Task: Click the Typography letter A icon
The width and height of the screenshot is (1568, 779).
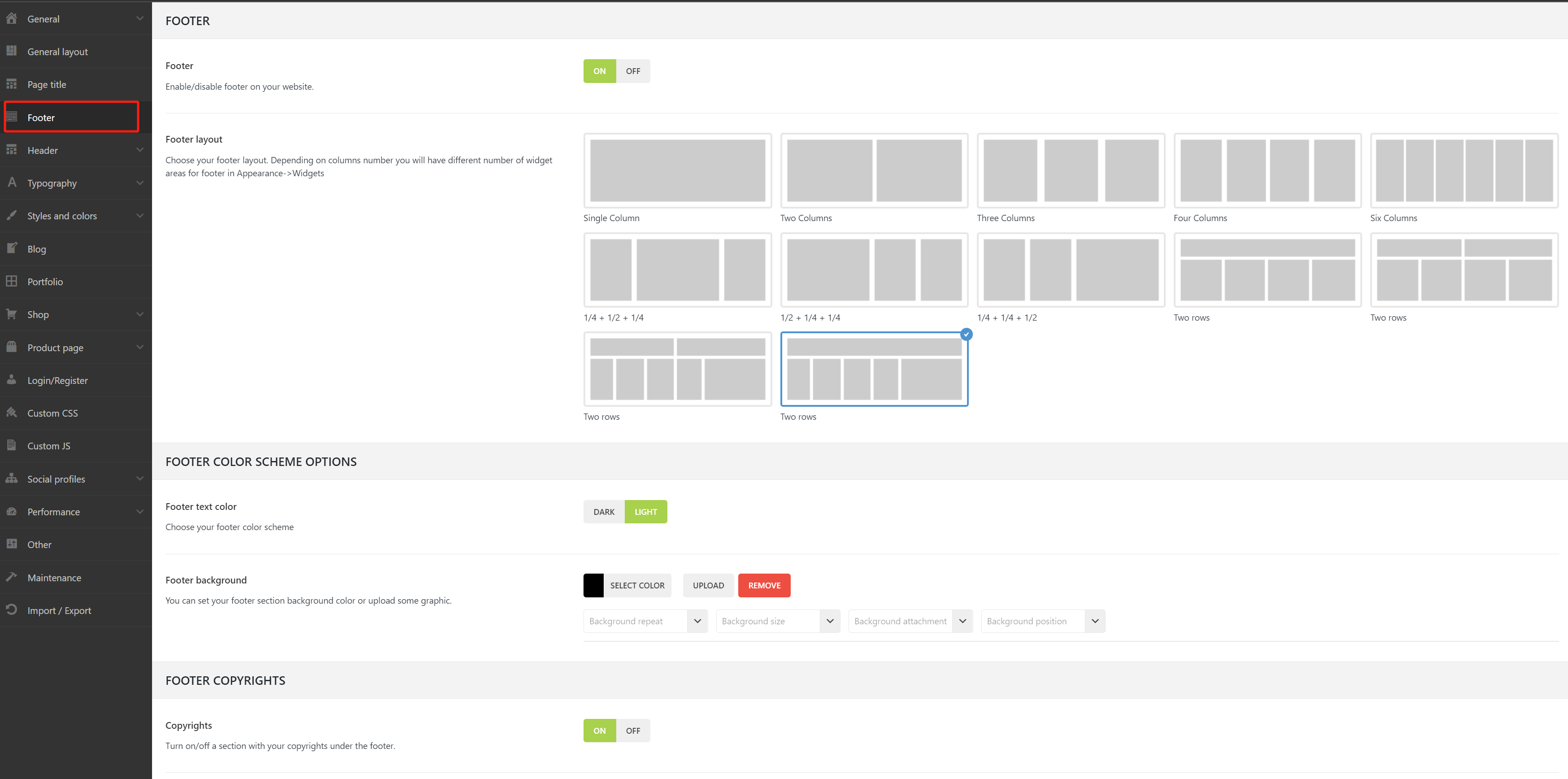Action: [x=12, y=182]
